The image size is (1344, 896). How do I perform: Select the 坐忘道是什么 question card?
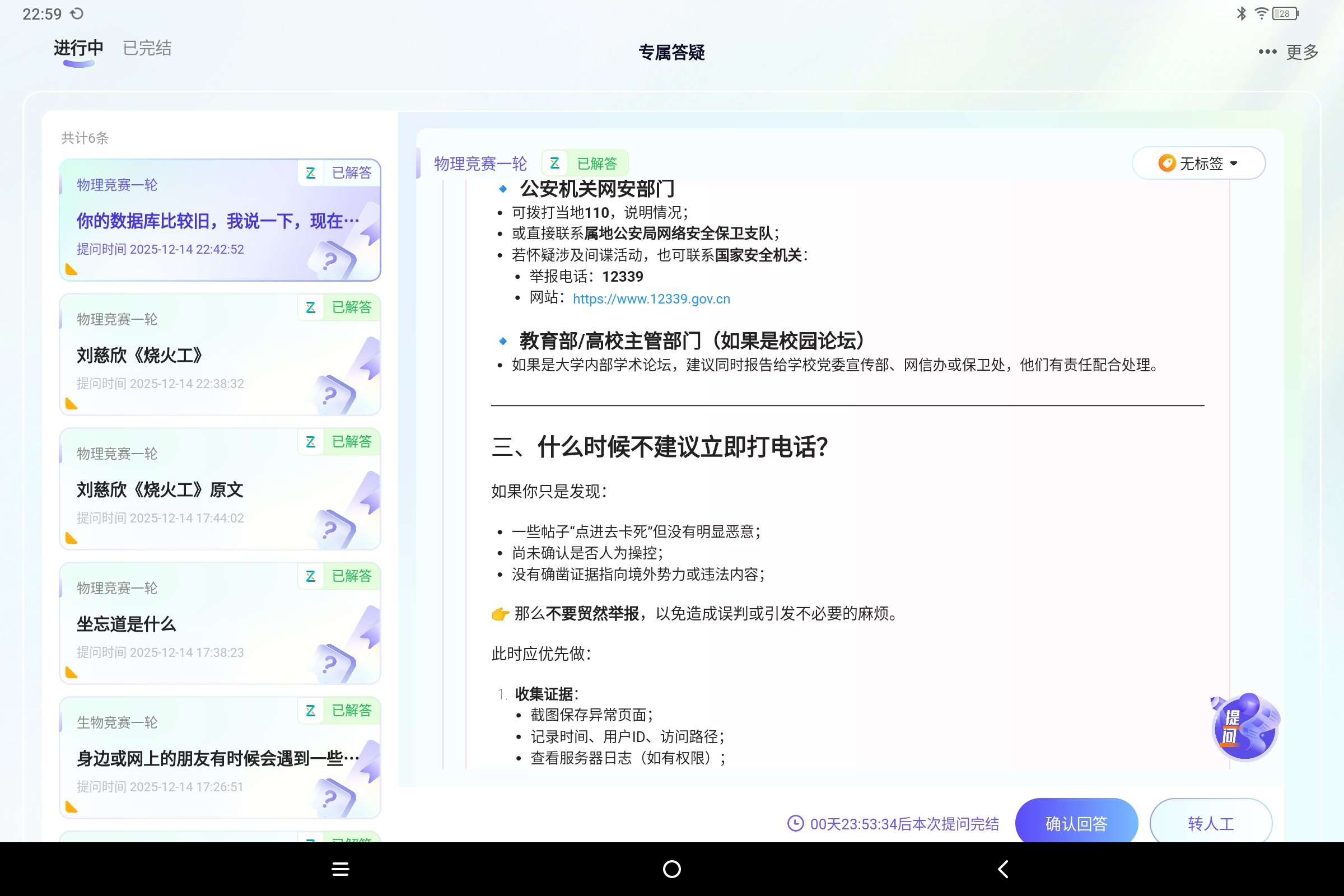(220, 623)
